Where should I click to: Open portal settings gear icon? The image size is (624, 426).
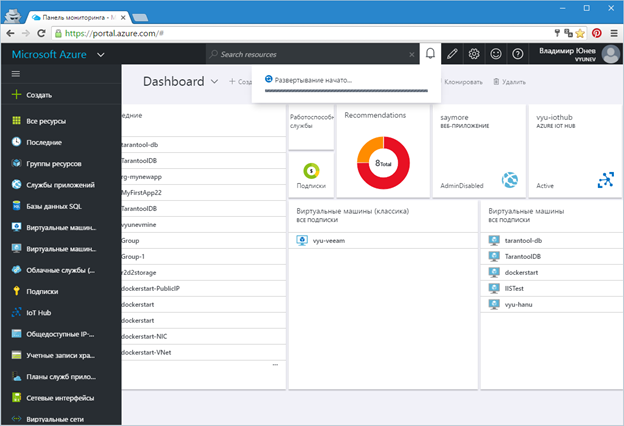pos(474,54)
